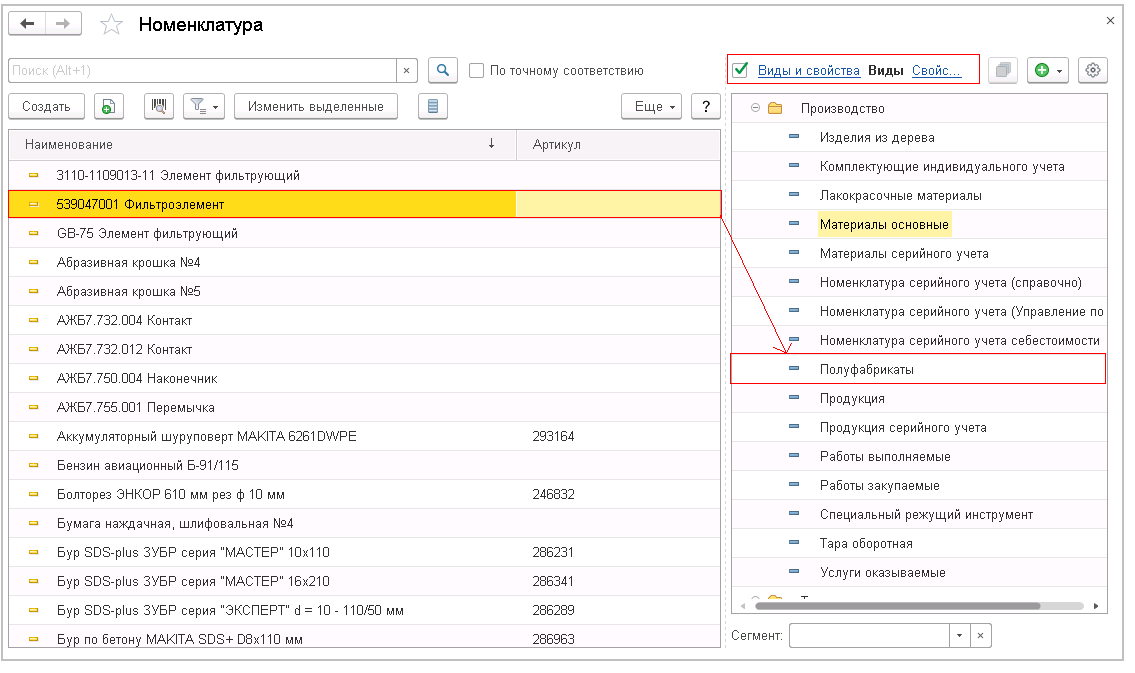Click the back navigation arrow
This screenshot has width=1135, height=673.
pyautogui.click(x=27, y=24)
